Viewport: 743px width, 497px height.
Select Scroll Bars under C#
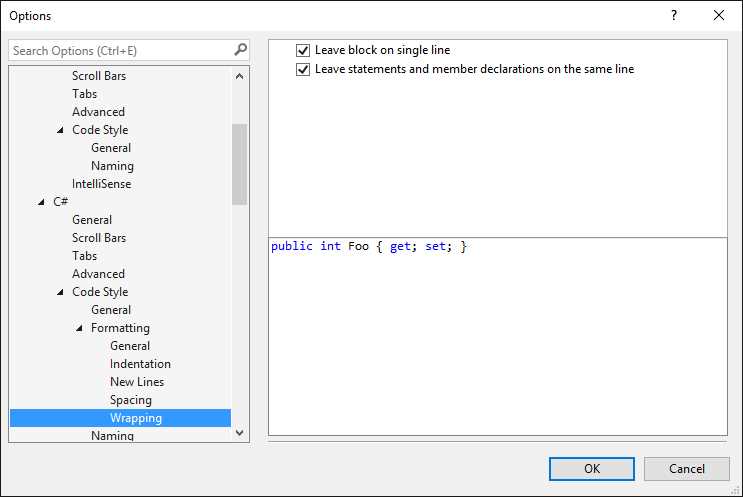tap(99, 238)
